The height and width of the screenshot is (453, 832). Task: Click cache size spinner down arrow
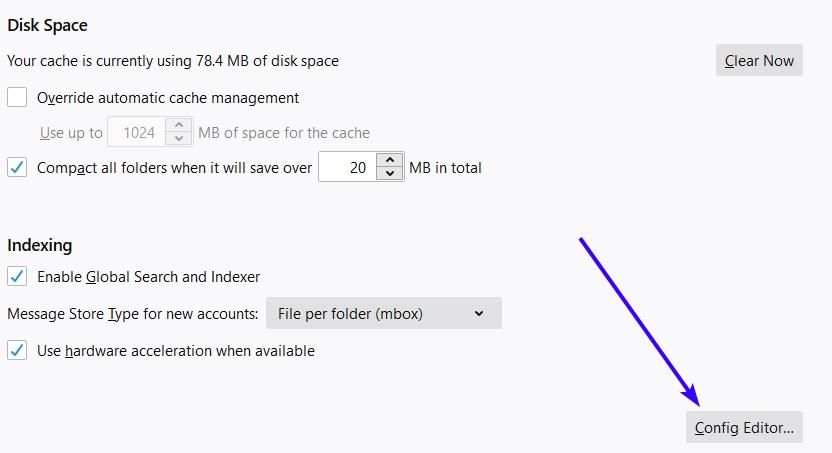[x=179, y=138]
